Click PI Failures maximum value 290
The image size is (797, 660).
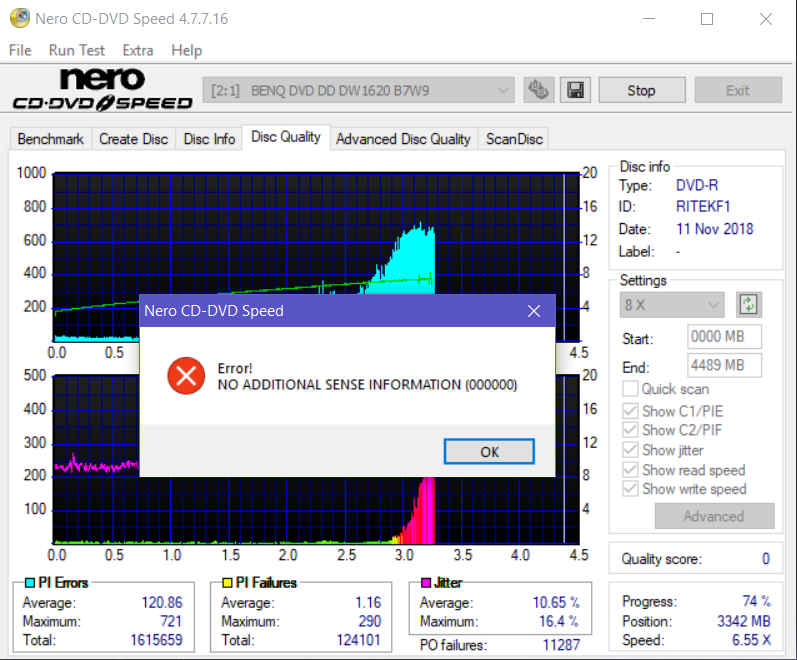pyautogui.click(x=370, y=621)
